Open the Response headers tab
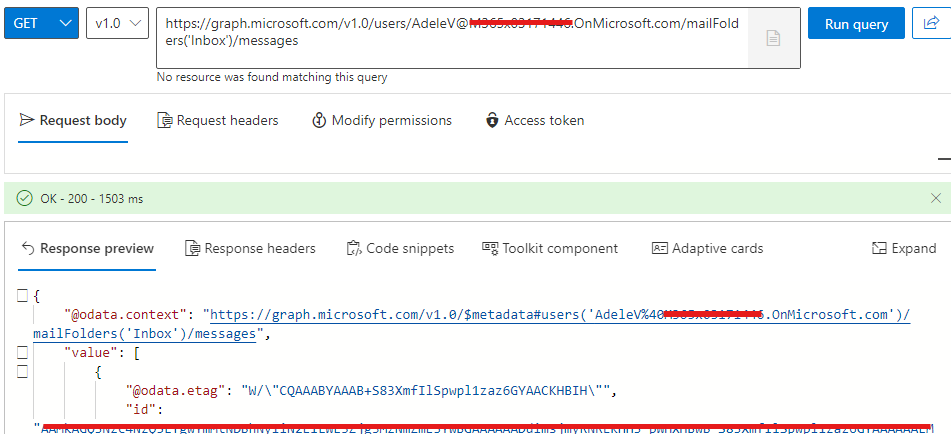951x434 pixels. [250, 249]
